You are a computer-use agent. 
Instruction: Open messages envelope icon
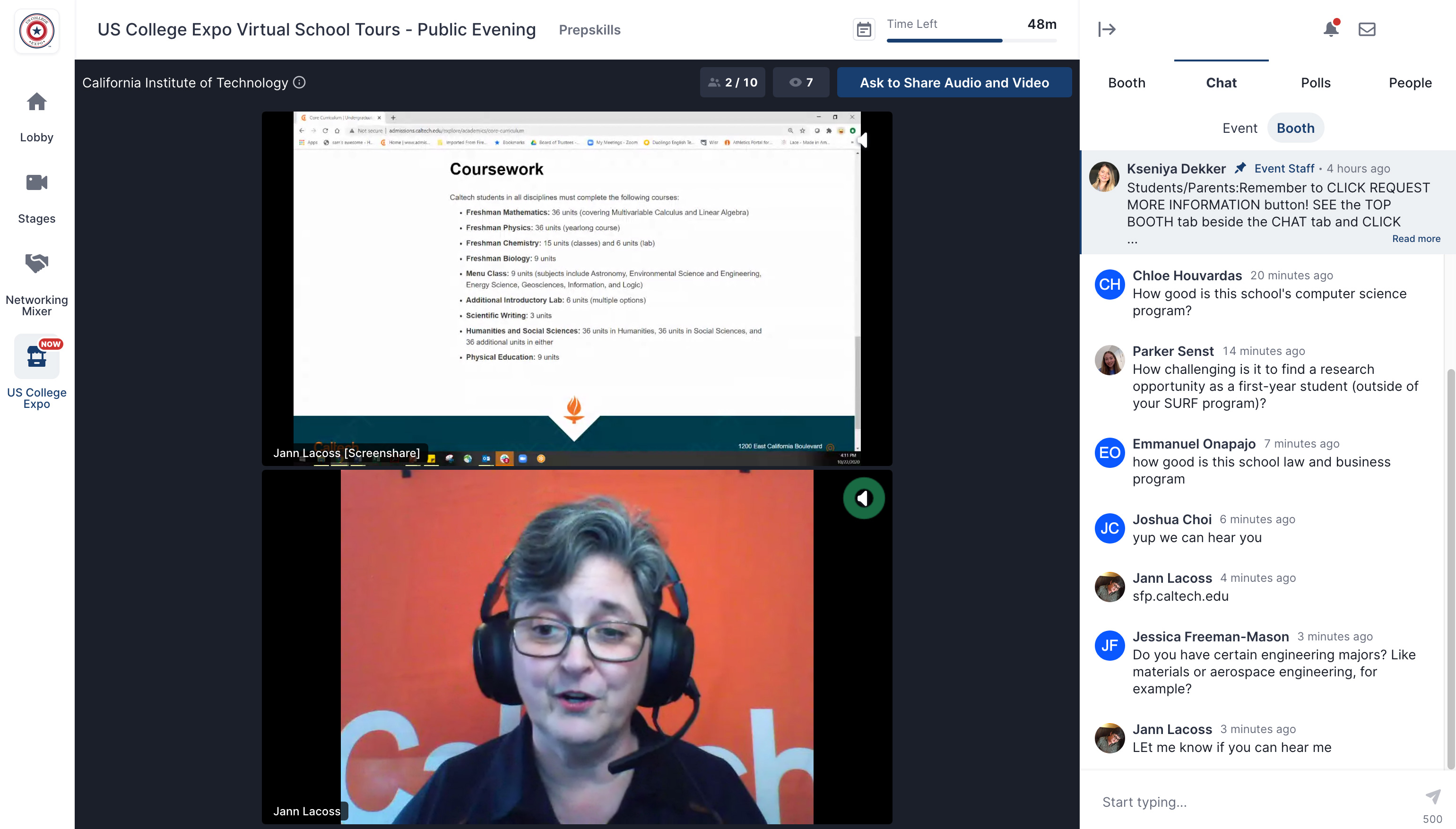coord(1367,29)
